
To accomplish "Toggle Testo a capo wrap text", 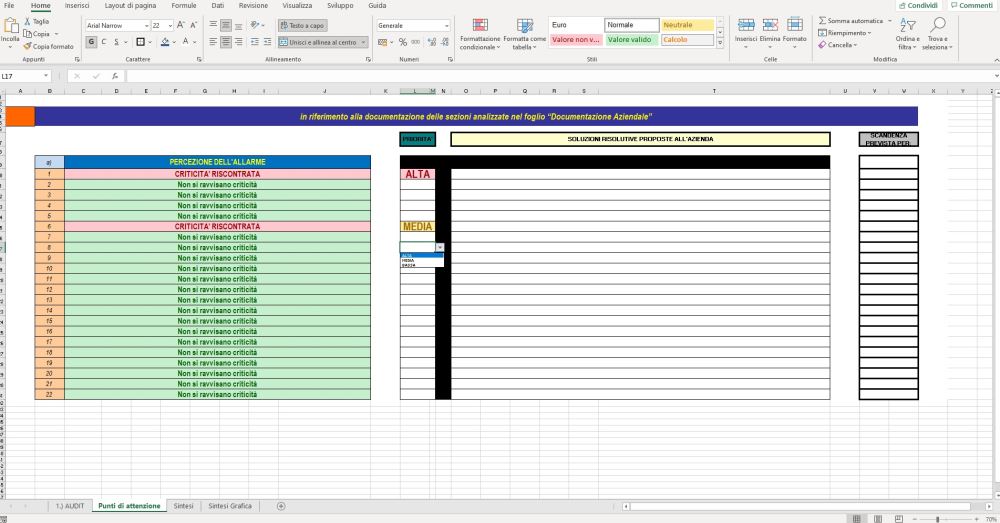I will click(302, 26).
